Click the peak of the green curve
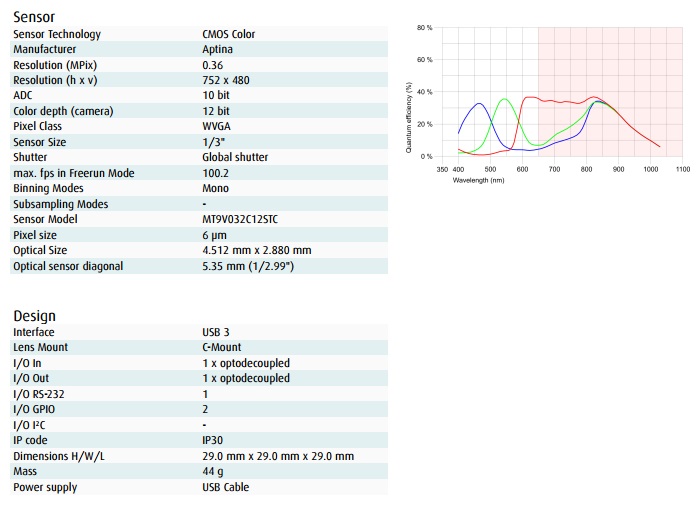This screenshot has height=514, width=699. pyautogui.click(x=505, y=99)
